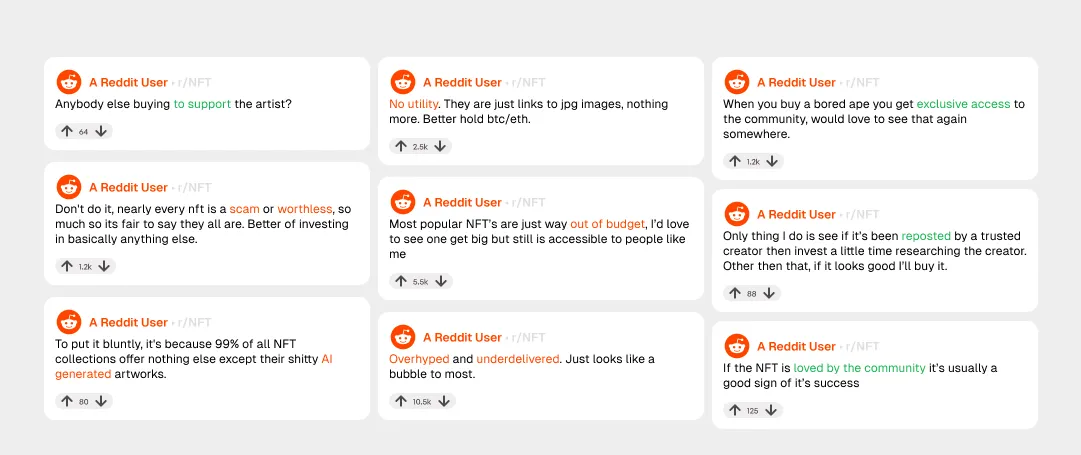
Task: Open r/NFT link on 'Overhyped' post
Action: tap(529, 338)
